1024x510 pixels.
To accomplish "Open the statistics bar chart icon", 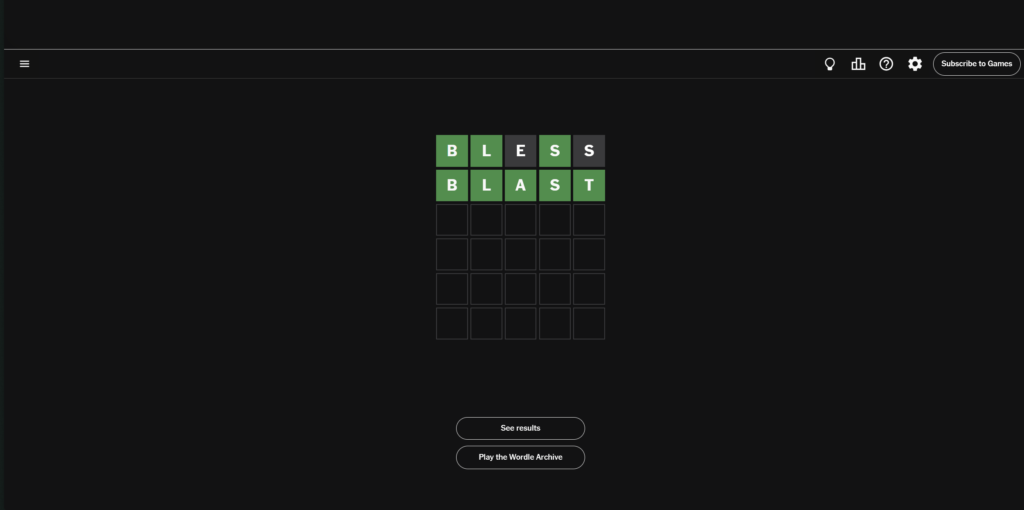I will pos(858,64).
